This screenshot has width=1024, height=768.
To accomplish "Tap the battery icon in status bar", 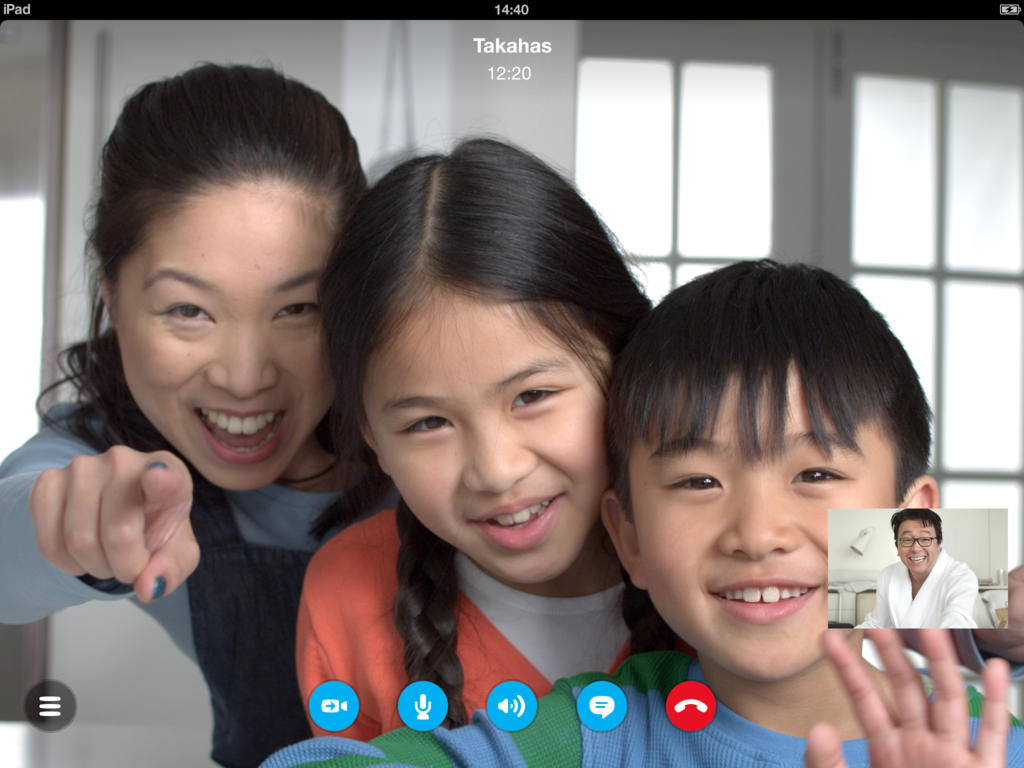I will point(1009,9).
